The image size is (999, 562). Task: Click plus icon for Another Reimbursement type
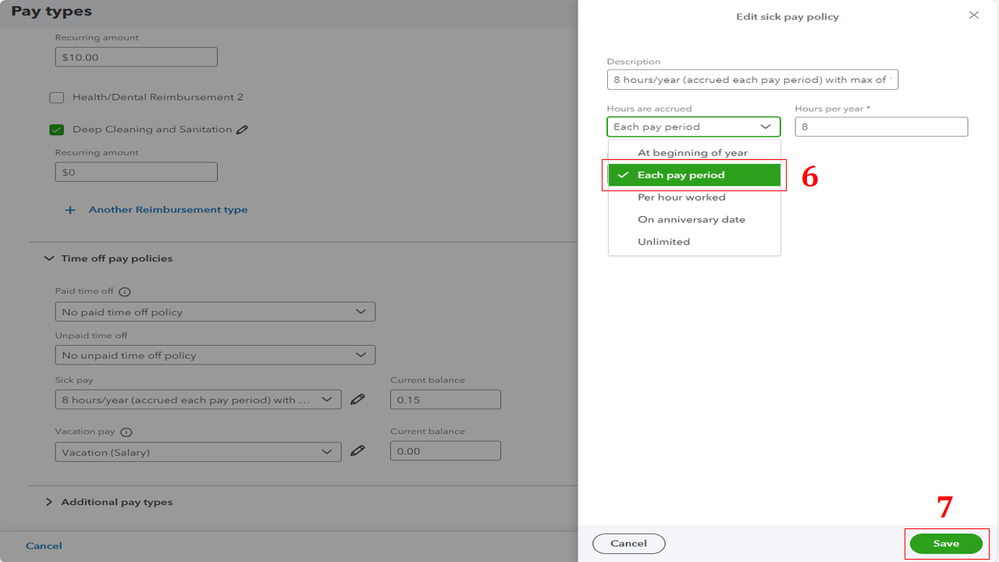point(70,210)
